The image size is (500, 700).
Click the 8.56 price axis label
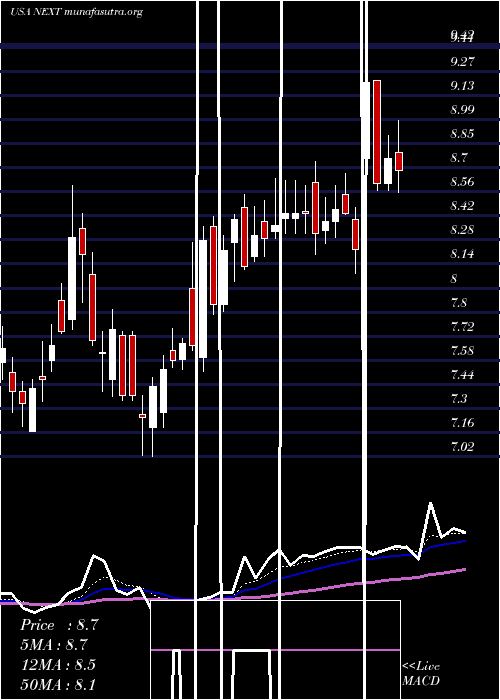tap(462, 182)
